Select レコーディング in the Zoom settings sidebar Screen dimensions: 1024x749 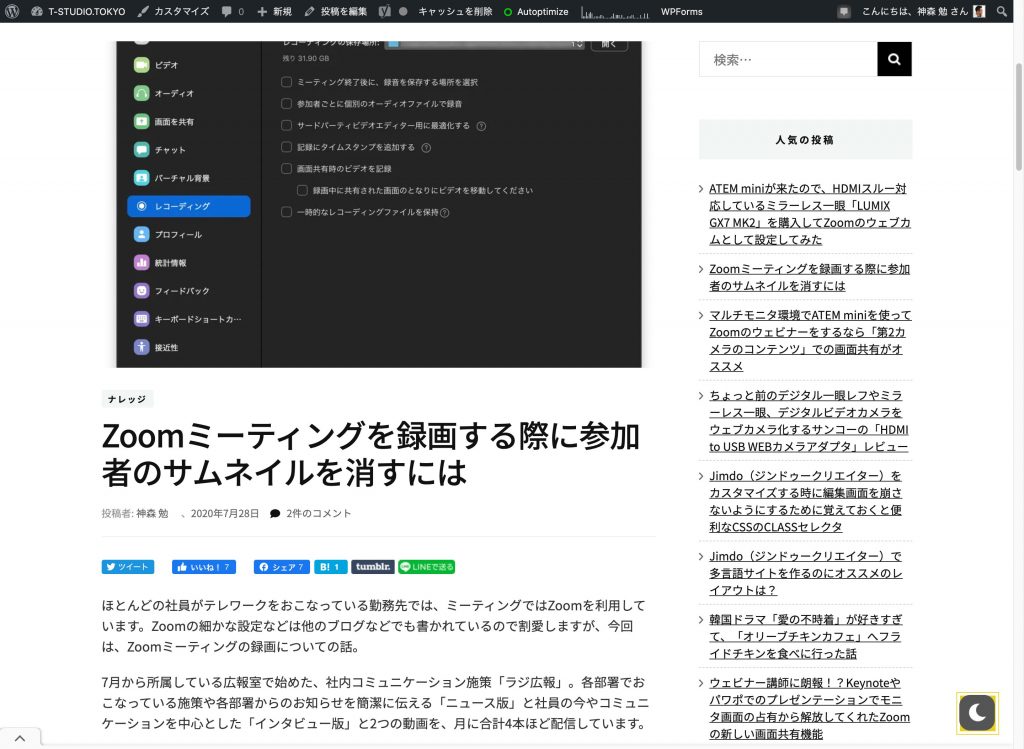point(189,206)
